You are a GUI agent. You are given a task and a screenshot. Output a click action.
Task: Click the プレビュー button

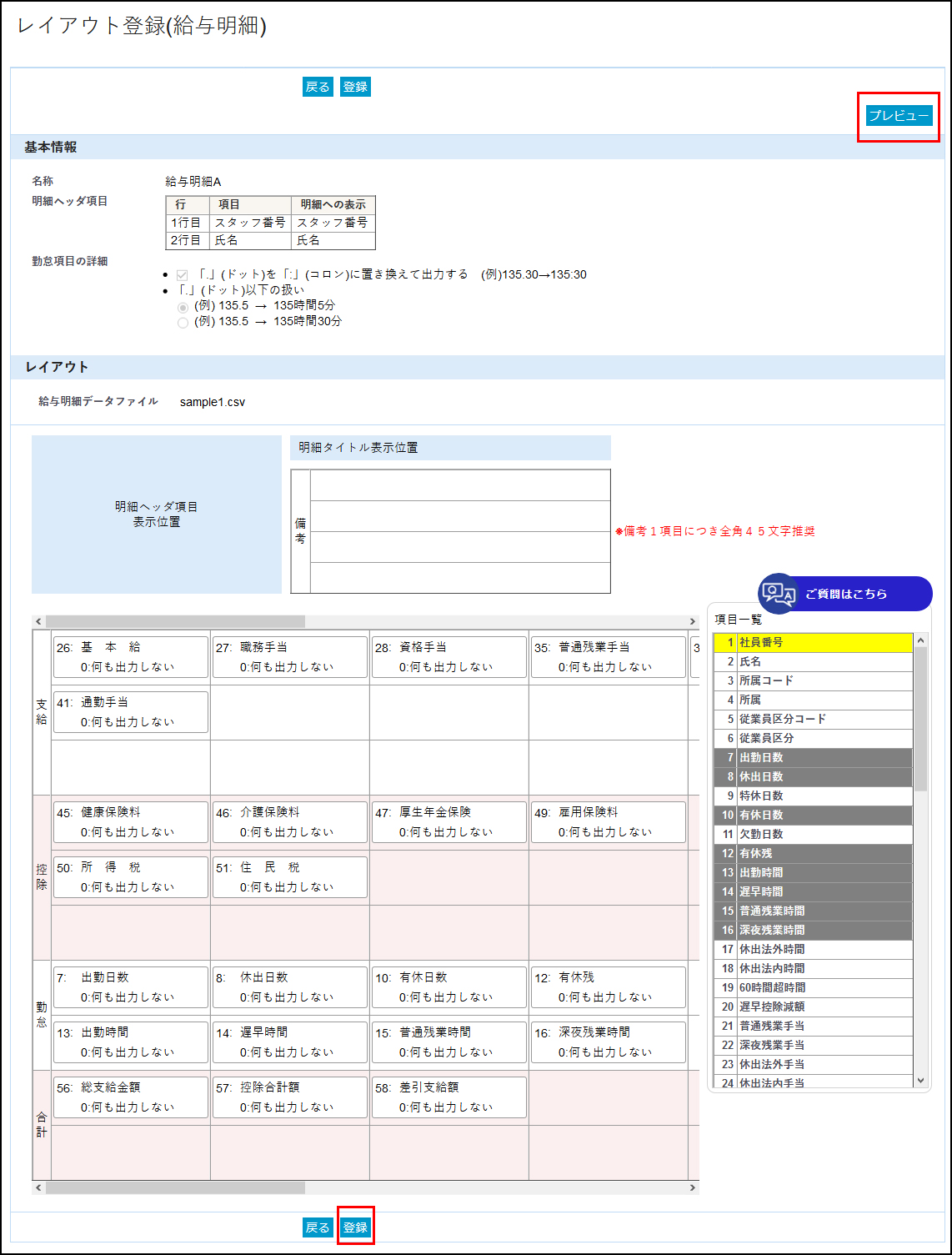pyautogui.click(x=899, y=116)
